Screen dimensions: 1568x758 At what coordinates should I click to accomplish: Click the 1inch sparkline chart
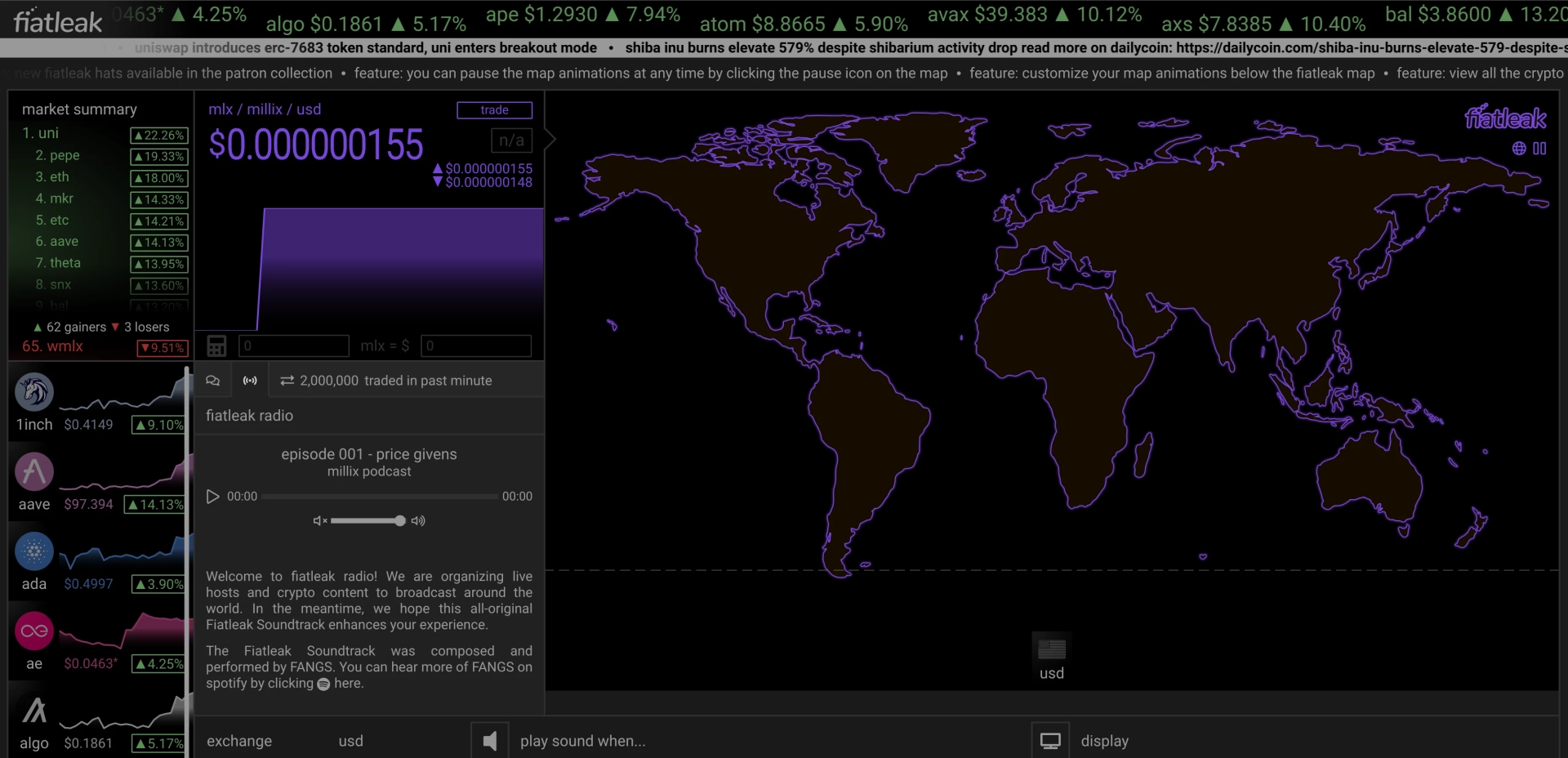pos(122,392)
